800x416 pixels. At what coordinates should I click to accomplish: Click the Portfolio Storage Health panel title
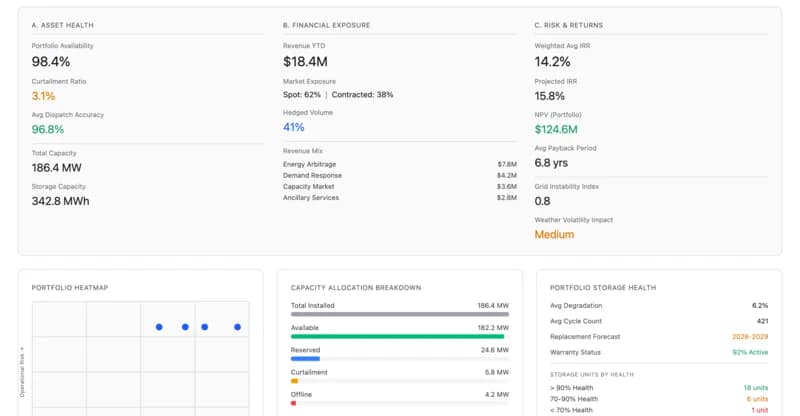[x=603, y=287]
